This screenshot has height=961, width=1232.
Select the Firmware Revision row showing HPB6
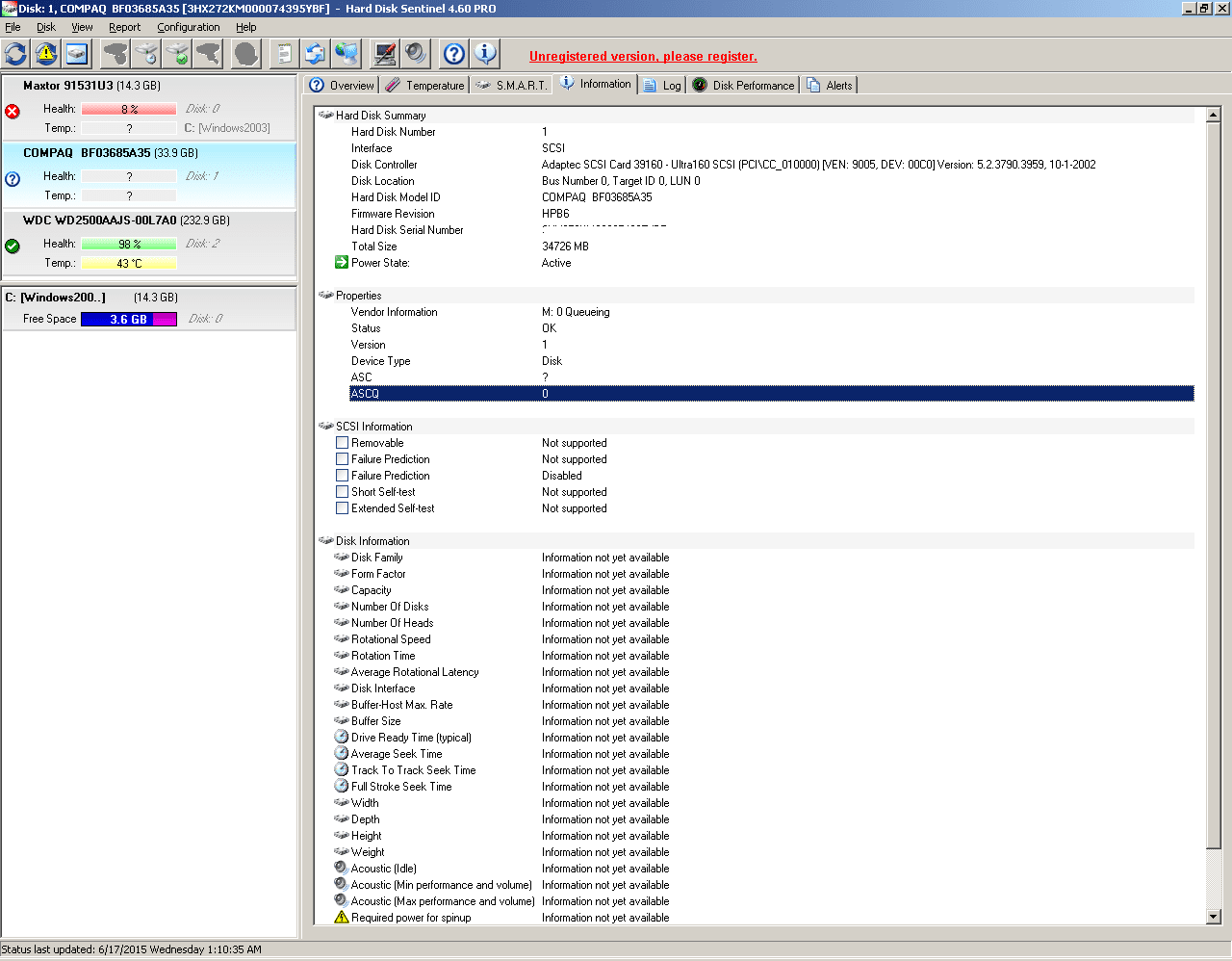click(x=772, y=213)
